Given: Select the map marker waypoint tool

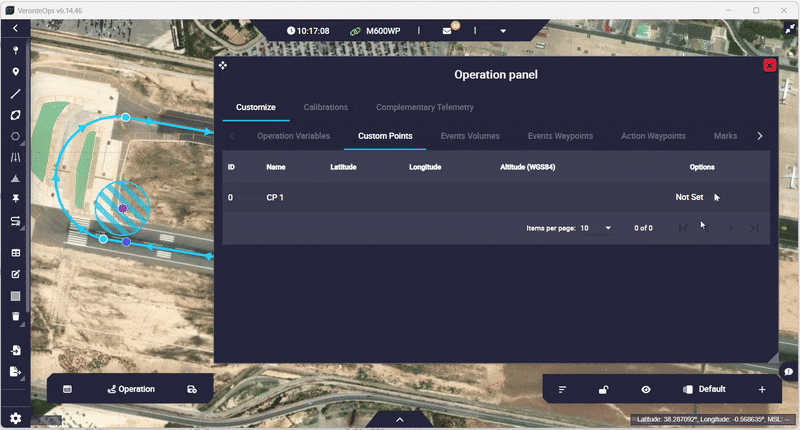Looking at the screenshot, I should 15,72.
